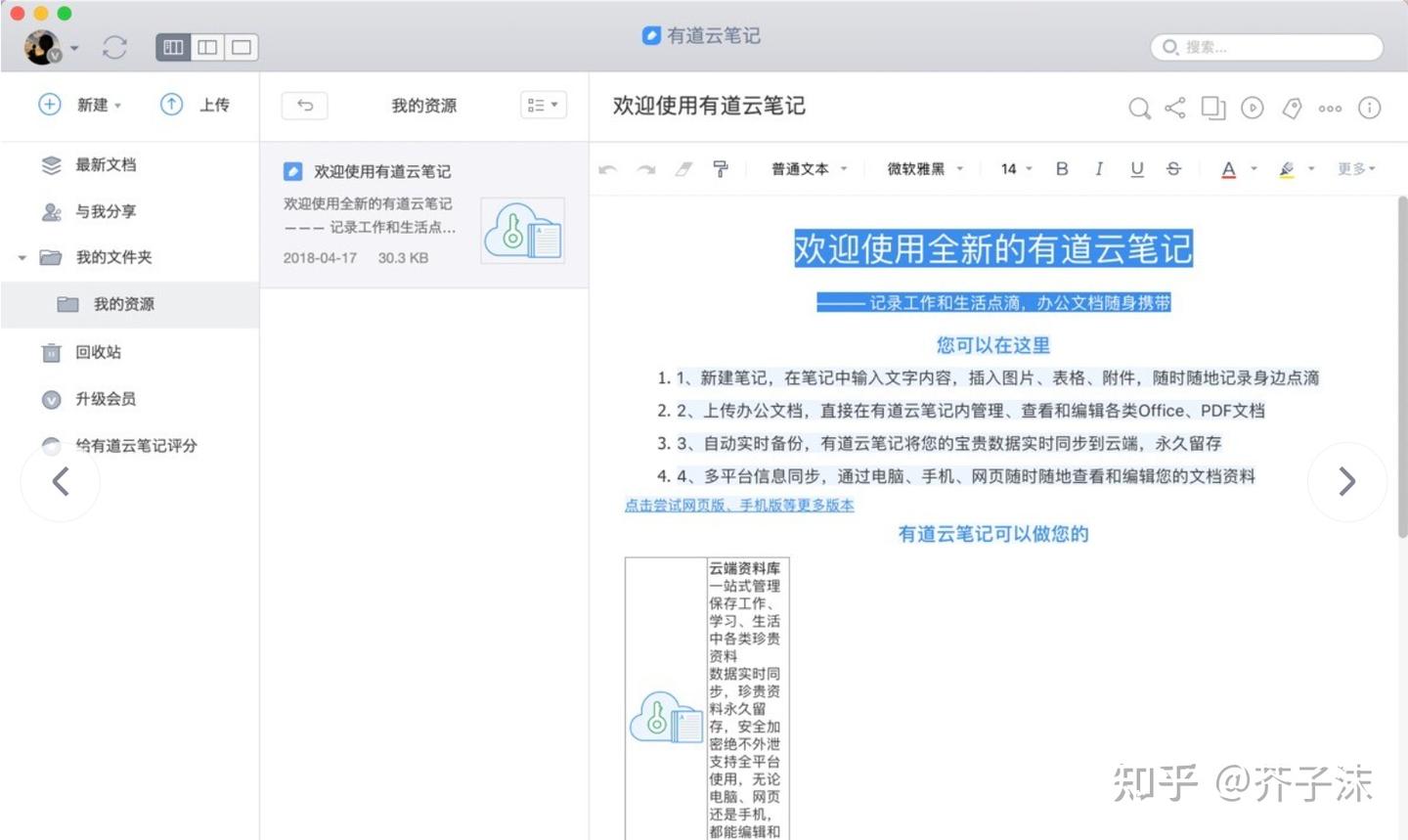Click list item starting 4、多平台信息同步
Image resolution: width=1408 pixels, height=840 pixels.
coord(965,476)
